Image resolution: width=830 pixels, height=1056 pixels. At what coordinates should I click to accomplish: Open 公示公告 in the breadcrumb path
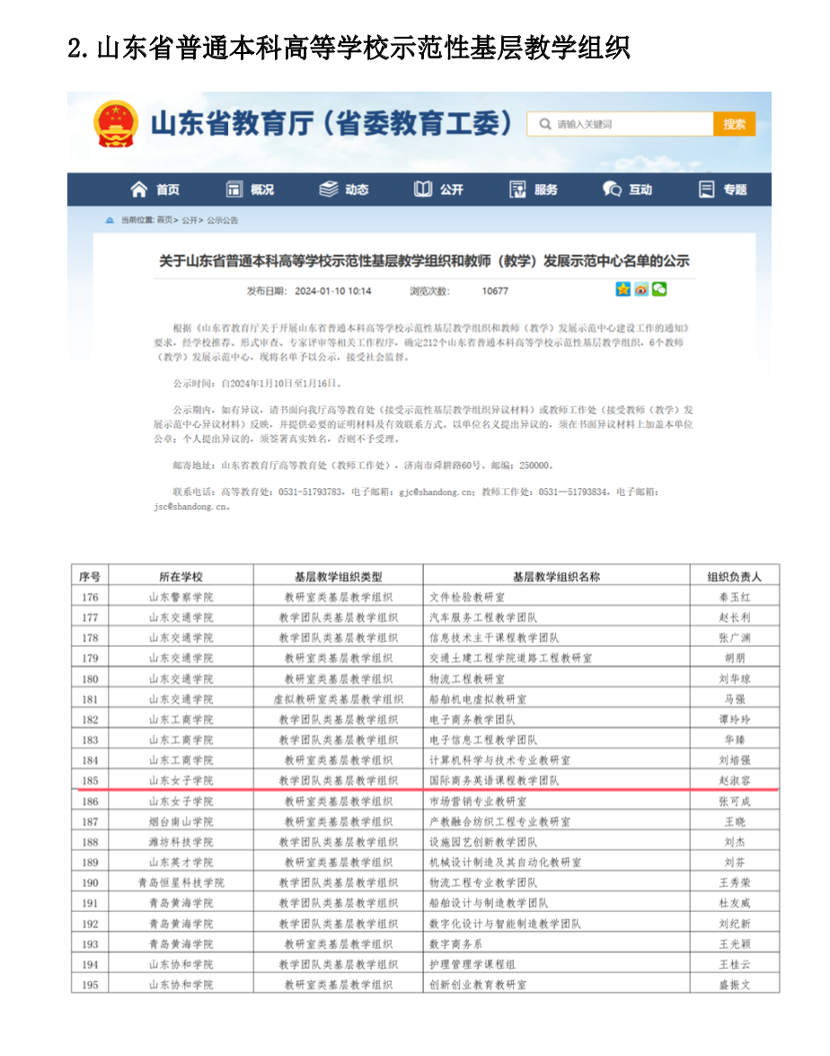[x=222, y=220]
